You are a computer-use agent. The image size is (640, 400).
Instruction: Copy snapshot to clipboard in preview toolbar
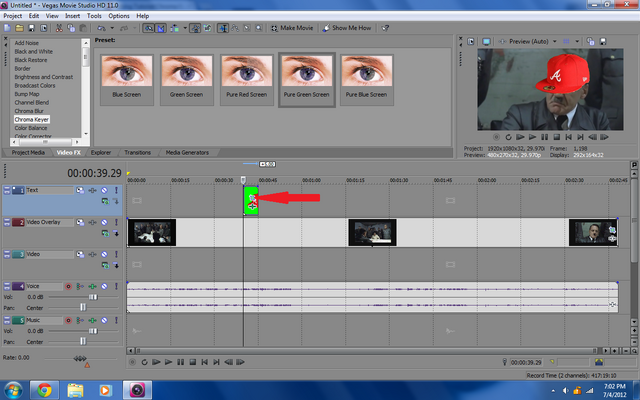[x=590, y=42]
